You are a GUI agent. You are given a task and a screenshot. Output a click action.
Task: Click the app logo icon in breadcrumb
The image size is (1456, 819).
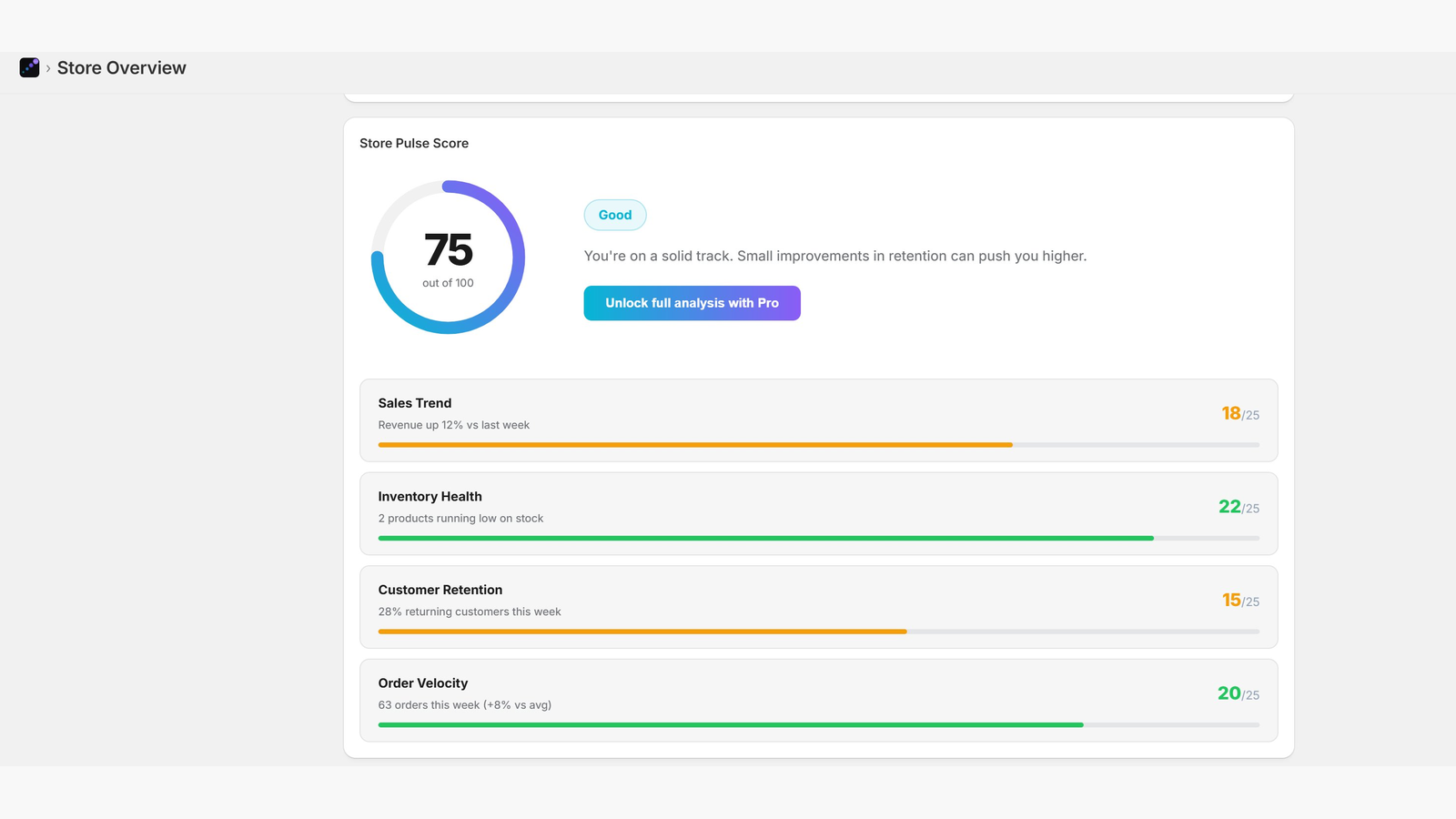29,67
